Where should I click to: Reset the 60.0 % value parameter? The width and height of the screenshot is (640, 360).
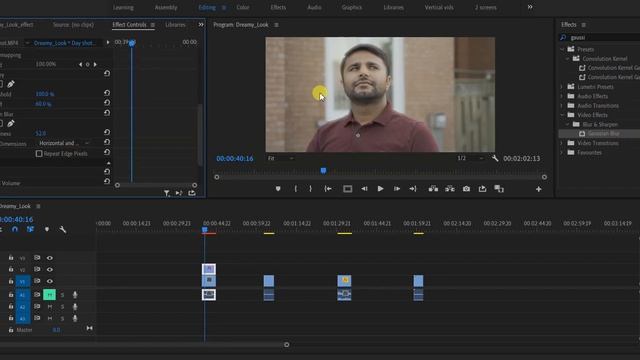[107, 103]
